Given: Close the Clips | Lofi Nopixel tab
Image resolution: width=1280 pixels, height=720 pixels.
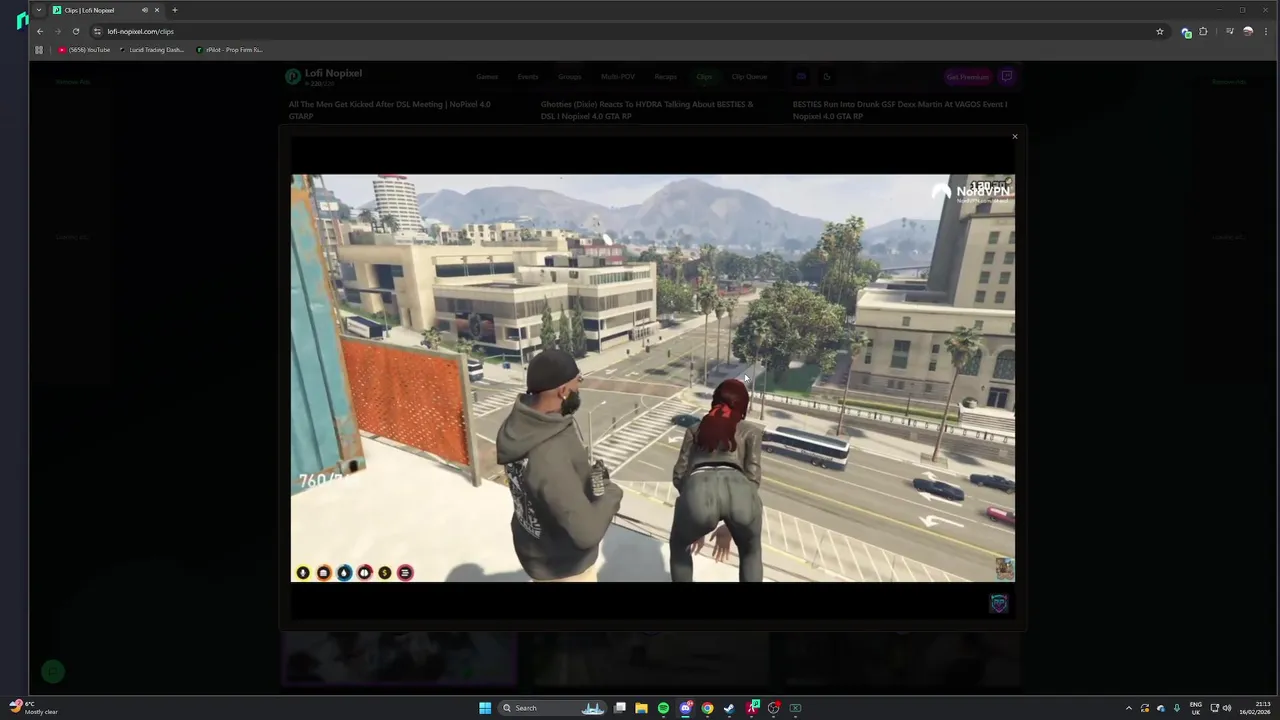Looking at the screenshot, I should click(x=156, y=10).
